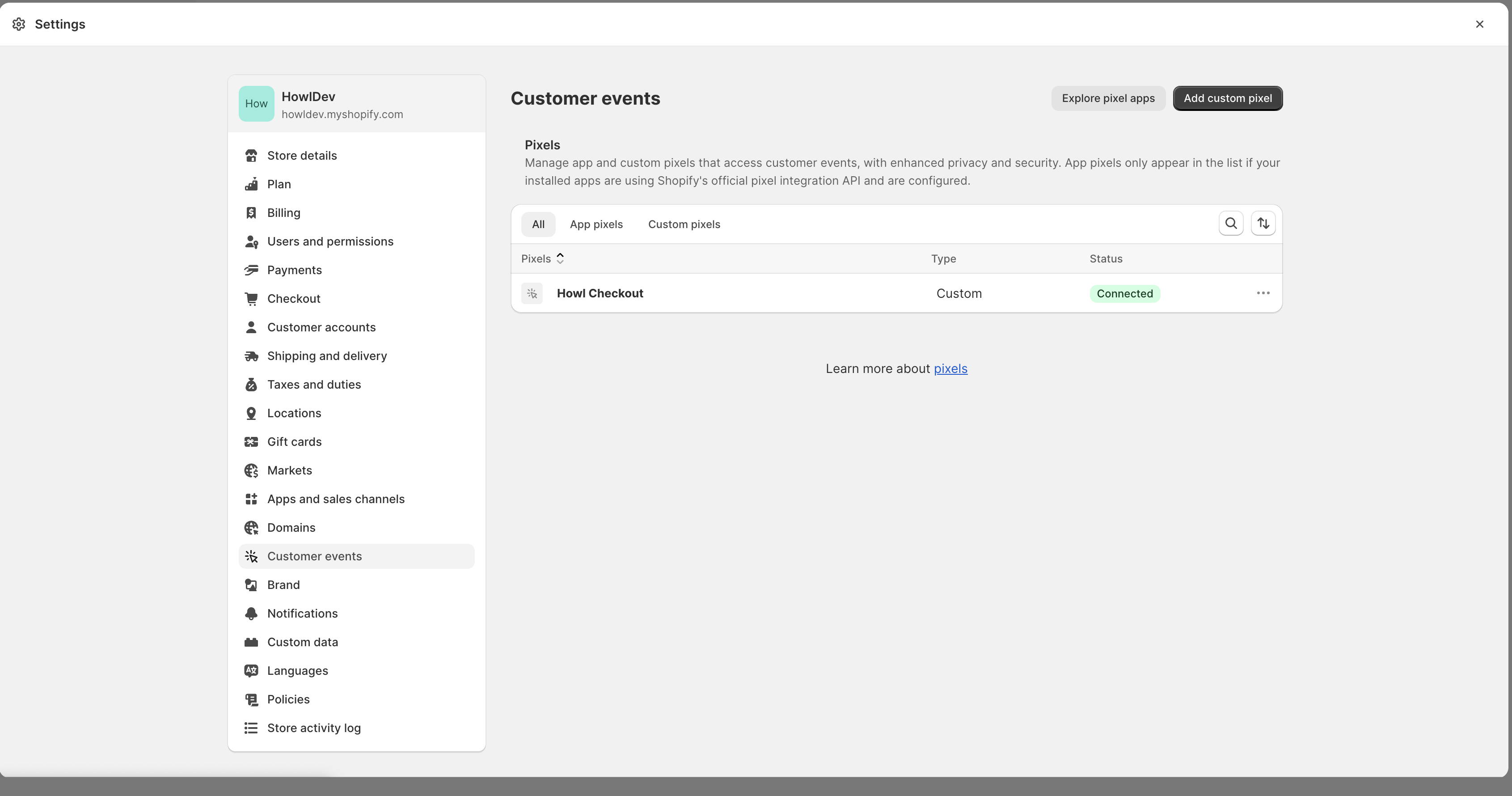Click the Notifications bell icon
Screen dimensions: 1512x796
(x=251, y=614)
